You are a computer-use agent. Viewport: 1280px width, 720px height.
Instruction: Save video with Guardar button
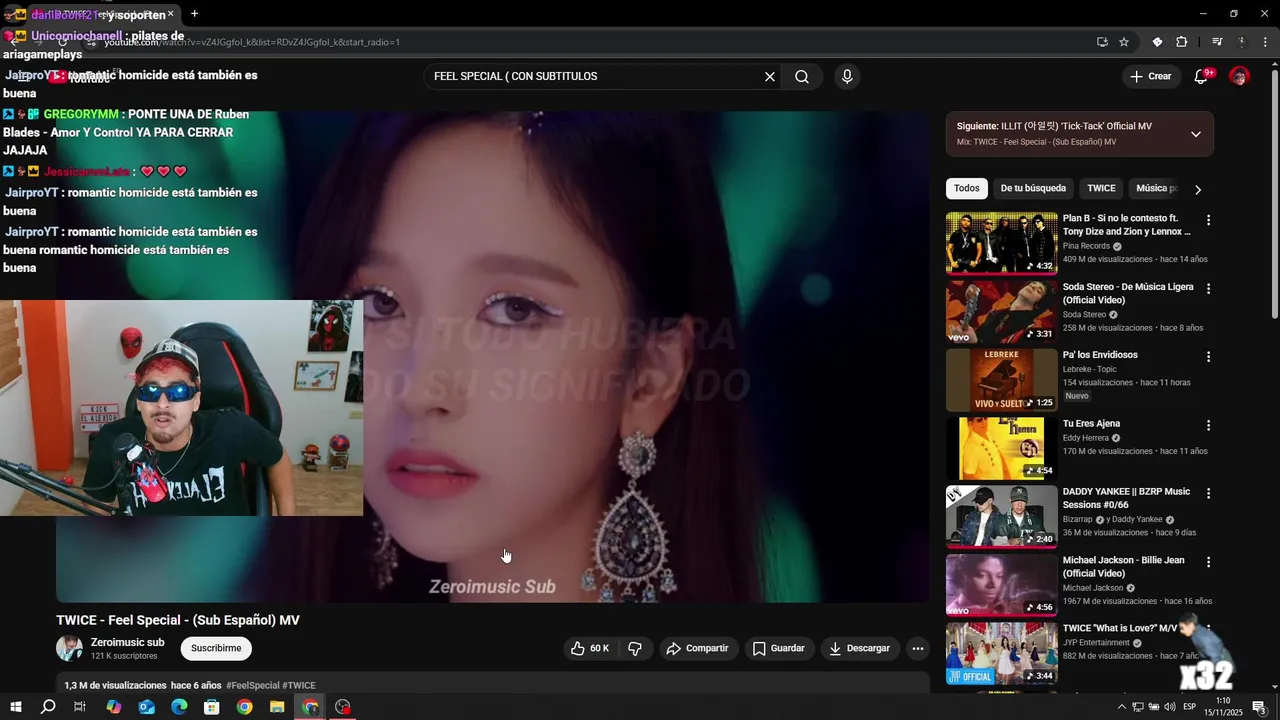778,648
